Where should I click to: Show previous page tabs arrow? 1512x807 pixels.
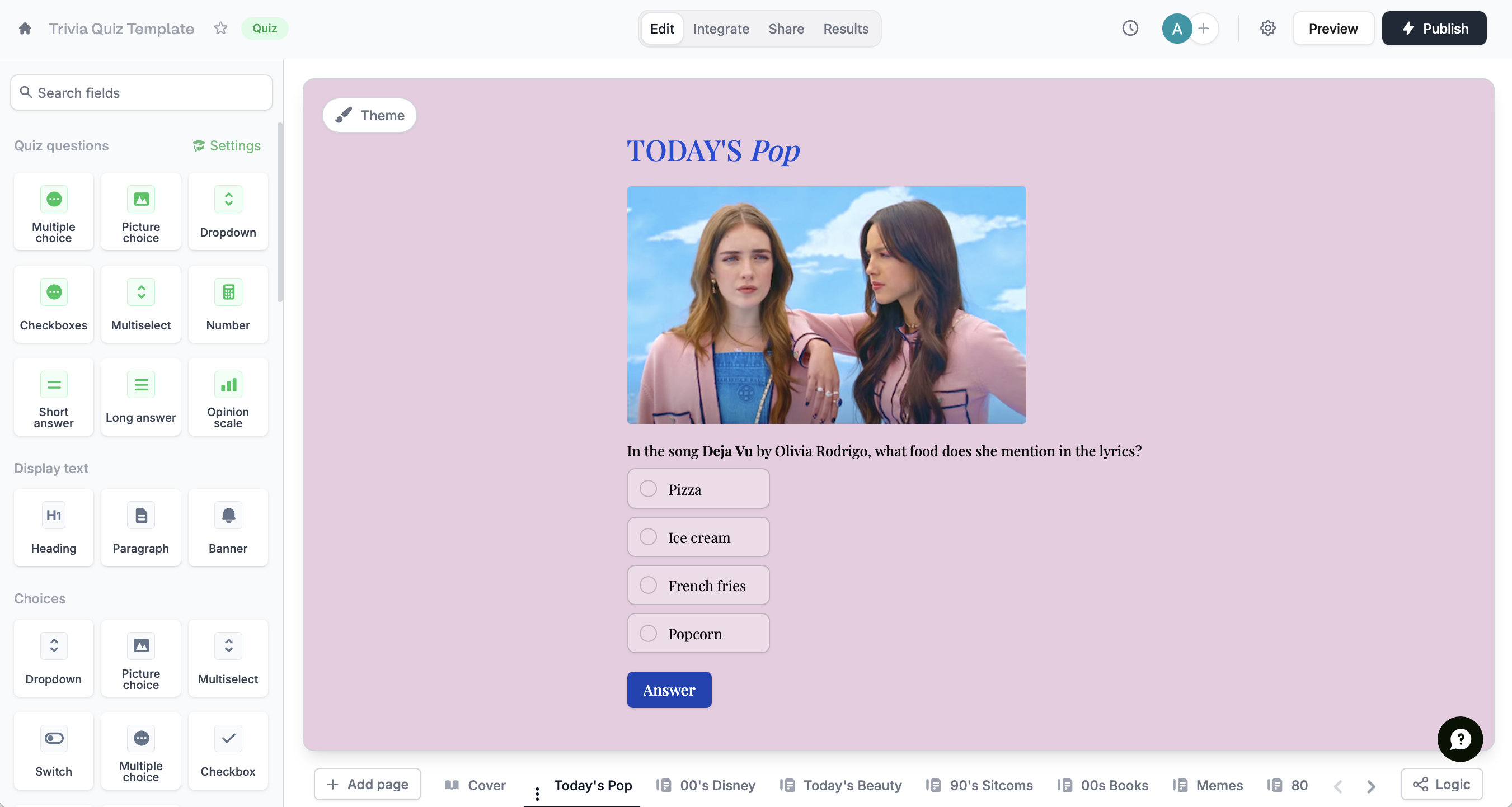(1337, 786)
